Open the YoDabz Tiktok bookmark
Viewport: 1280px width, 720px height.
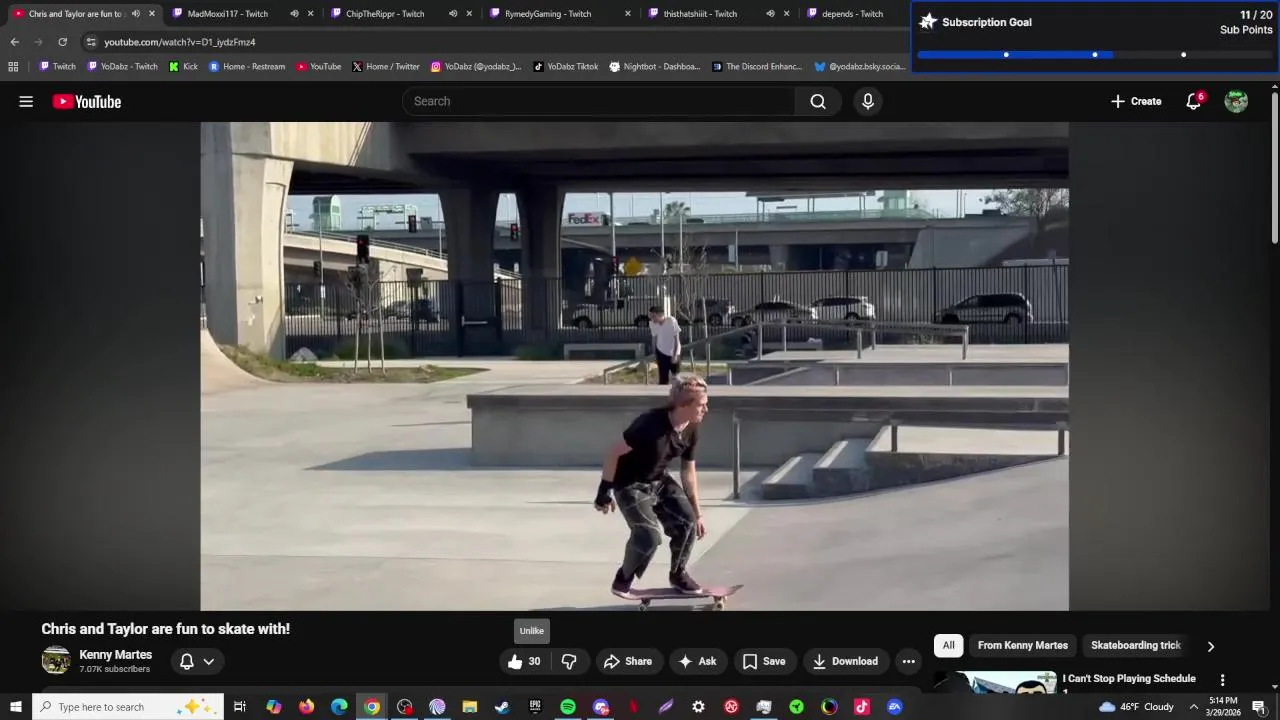pos(566,67)
